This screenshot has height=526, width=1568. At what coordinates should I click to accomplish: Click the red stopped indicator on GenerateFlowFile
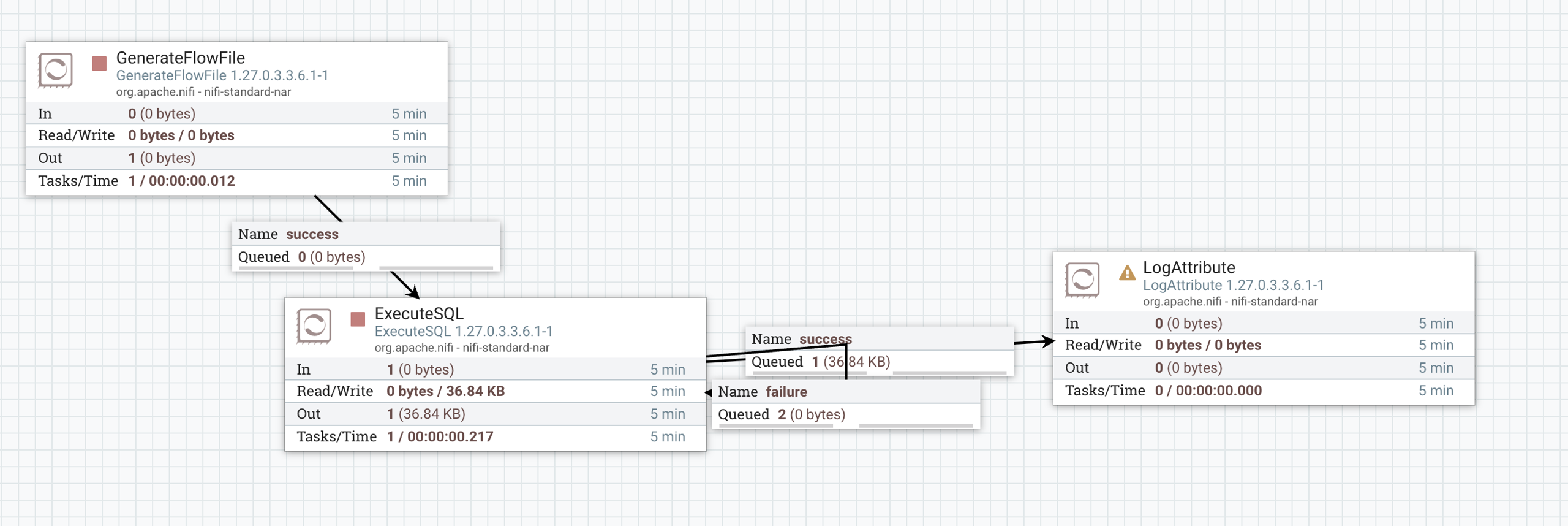[99, 63]
